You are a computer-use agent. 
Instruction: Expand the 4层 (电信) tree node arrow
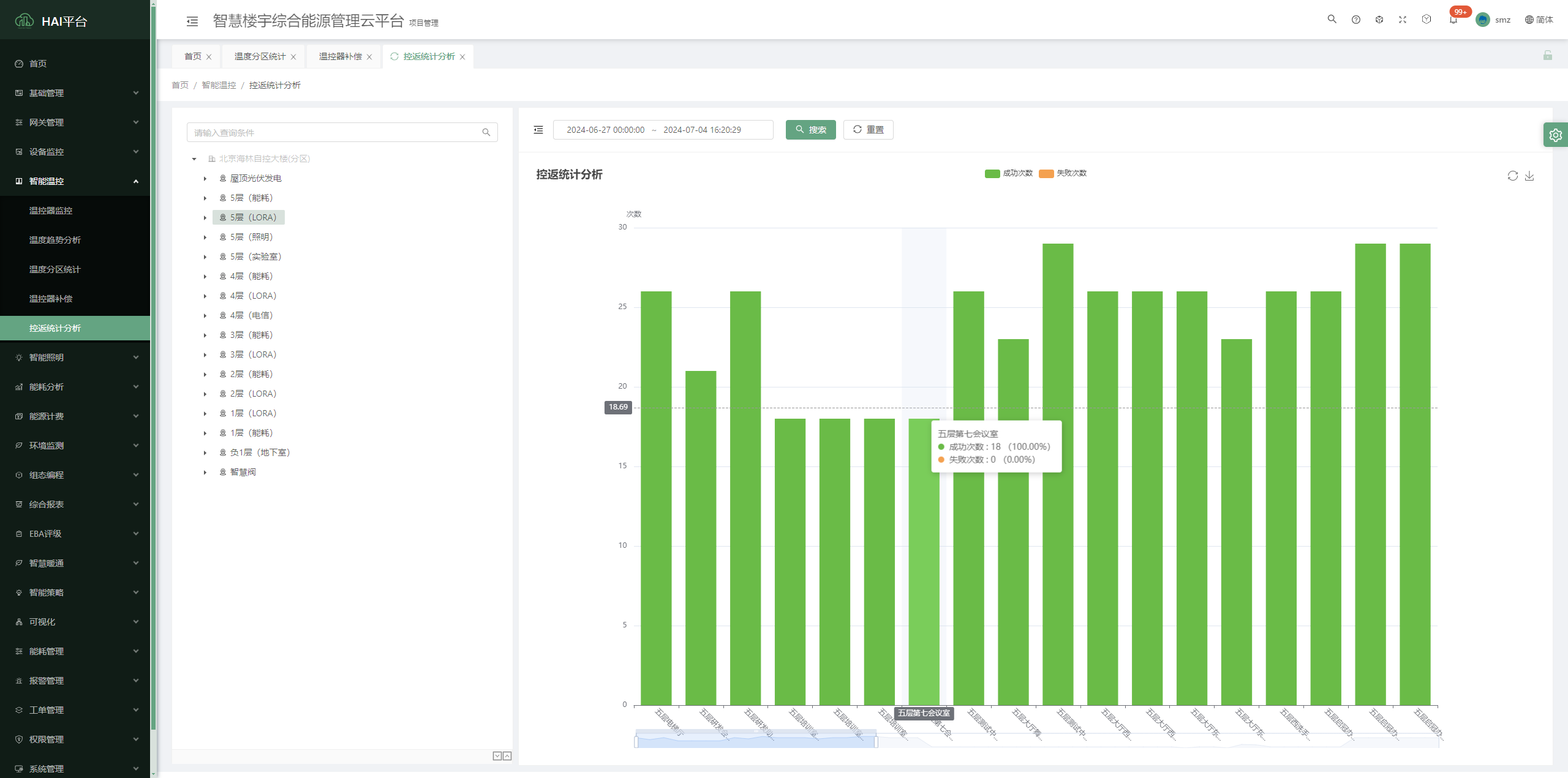click(x=205, y=316)
